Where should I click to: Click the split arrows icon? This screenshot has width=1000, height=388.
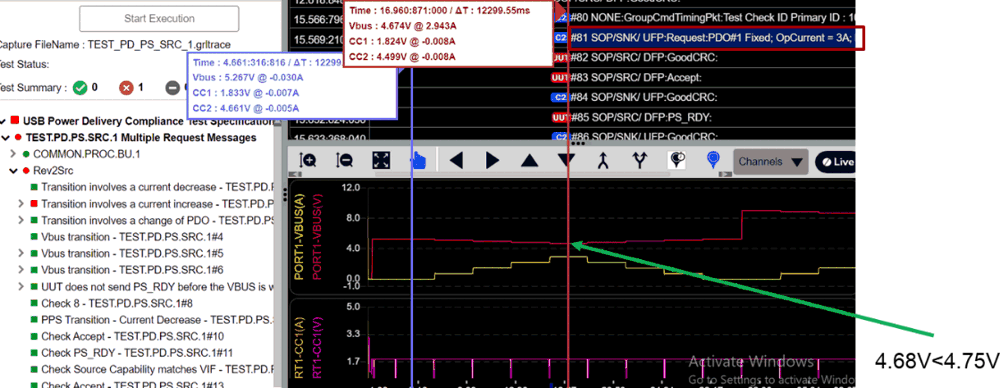click(640, 161)
